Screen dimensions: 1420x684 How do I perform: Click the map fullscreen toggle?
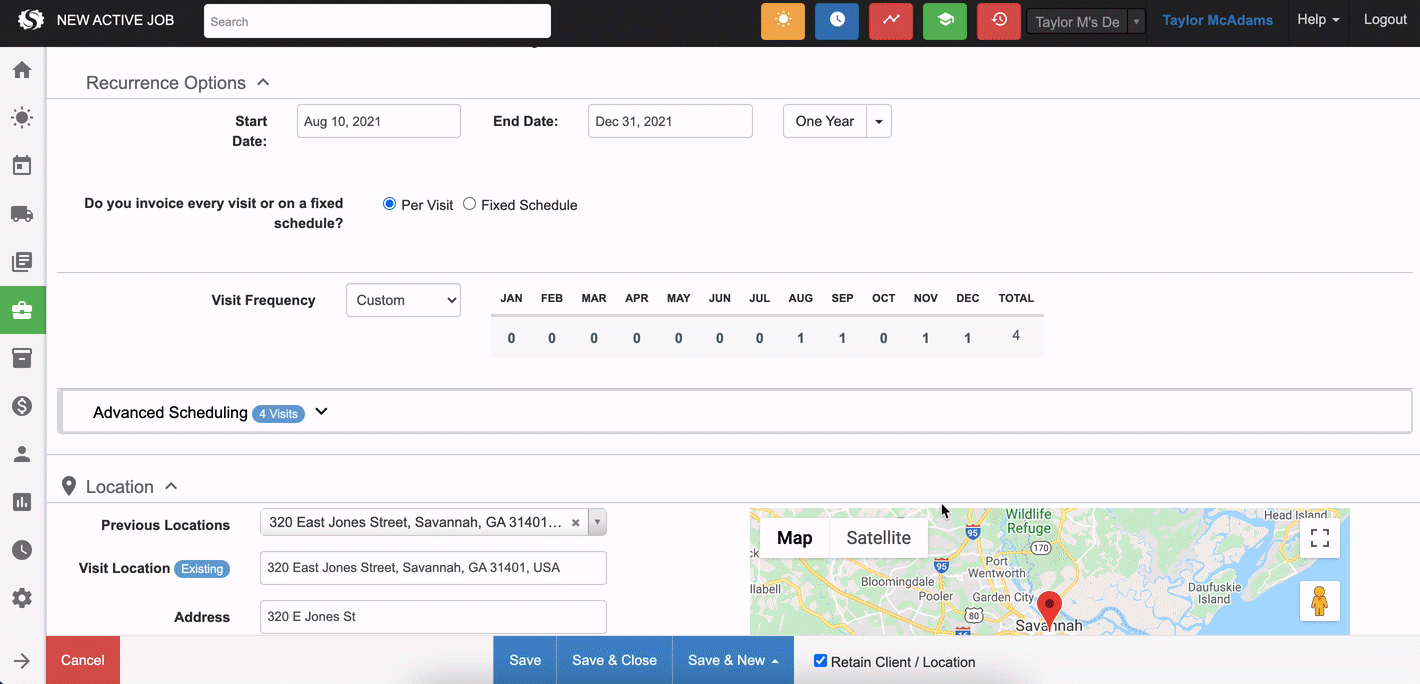pyautogui.click(x=1319, y=538)
